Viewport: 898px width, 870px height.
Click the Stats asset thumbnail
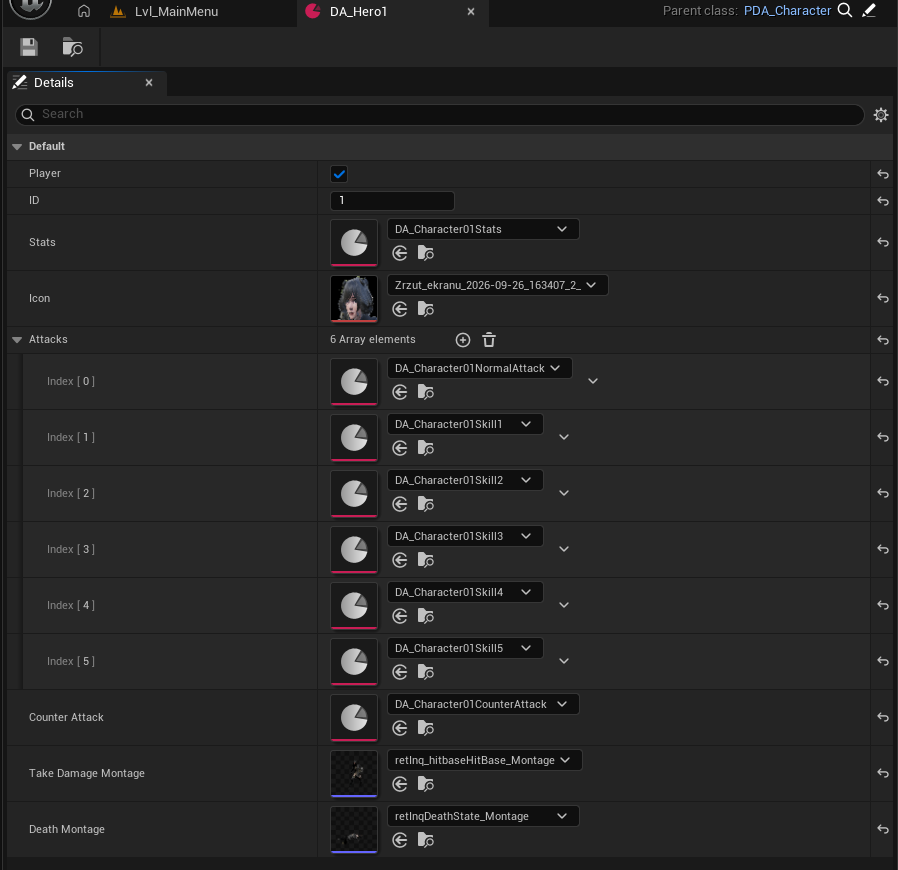coord(354,242)
